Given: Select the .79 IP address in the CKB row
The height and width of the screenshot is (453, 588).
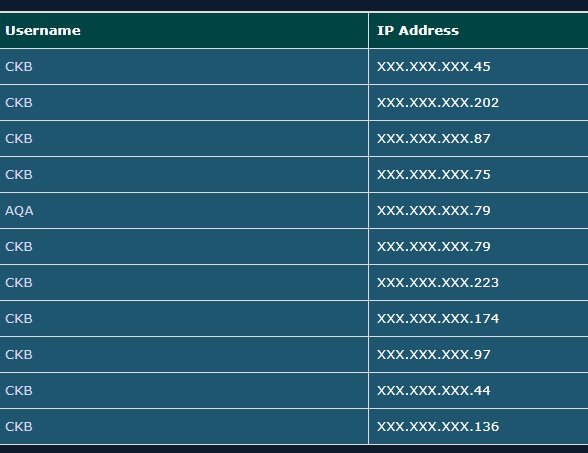Looking at the screenshot, I should point(434,247).
